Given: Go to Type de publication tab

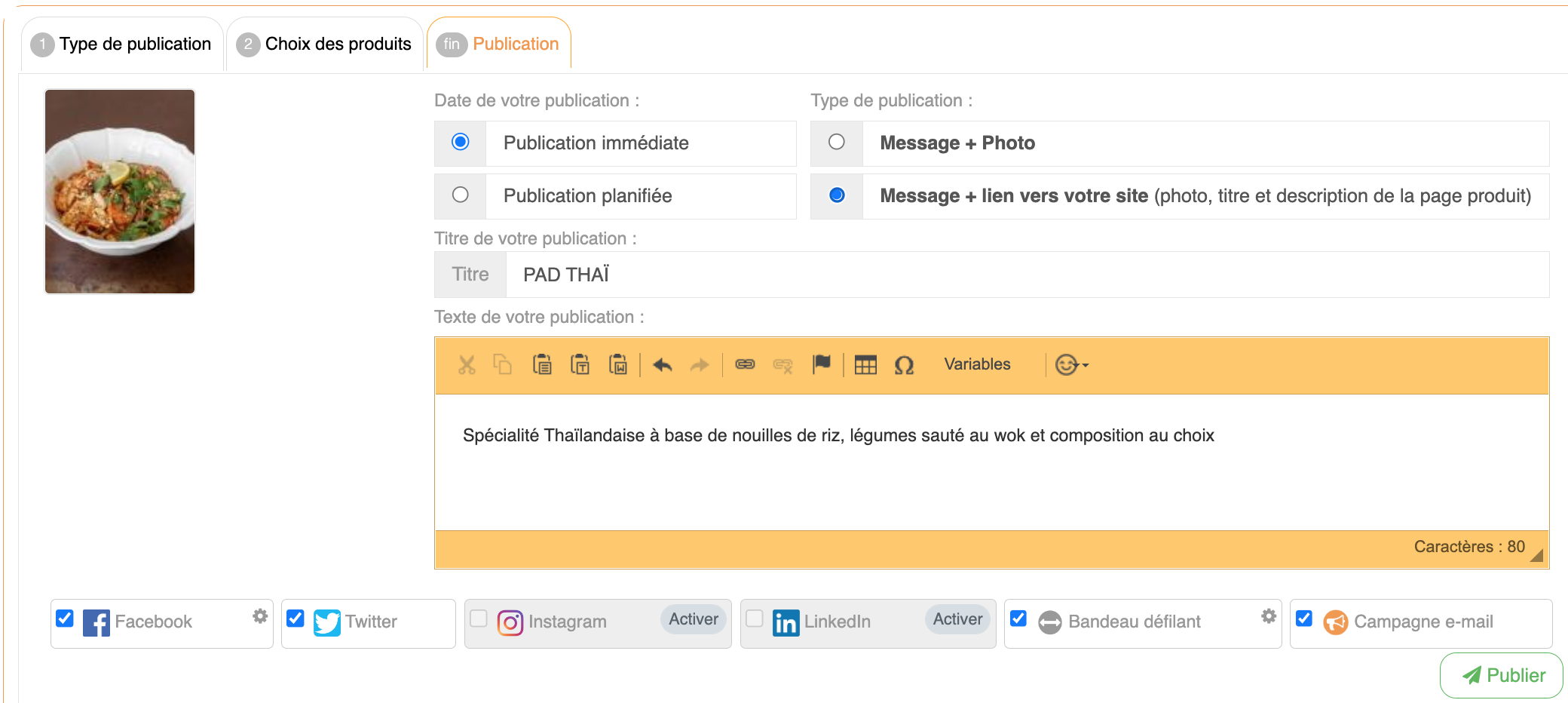Looking at the screenshot, I should click(122, 45).
